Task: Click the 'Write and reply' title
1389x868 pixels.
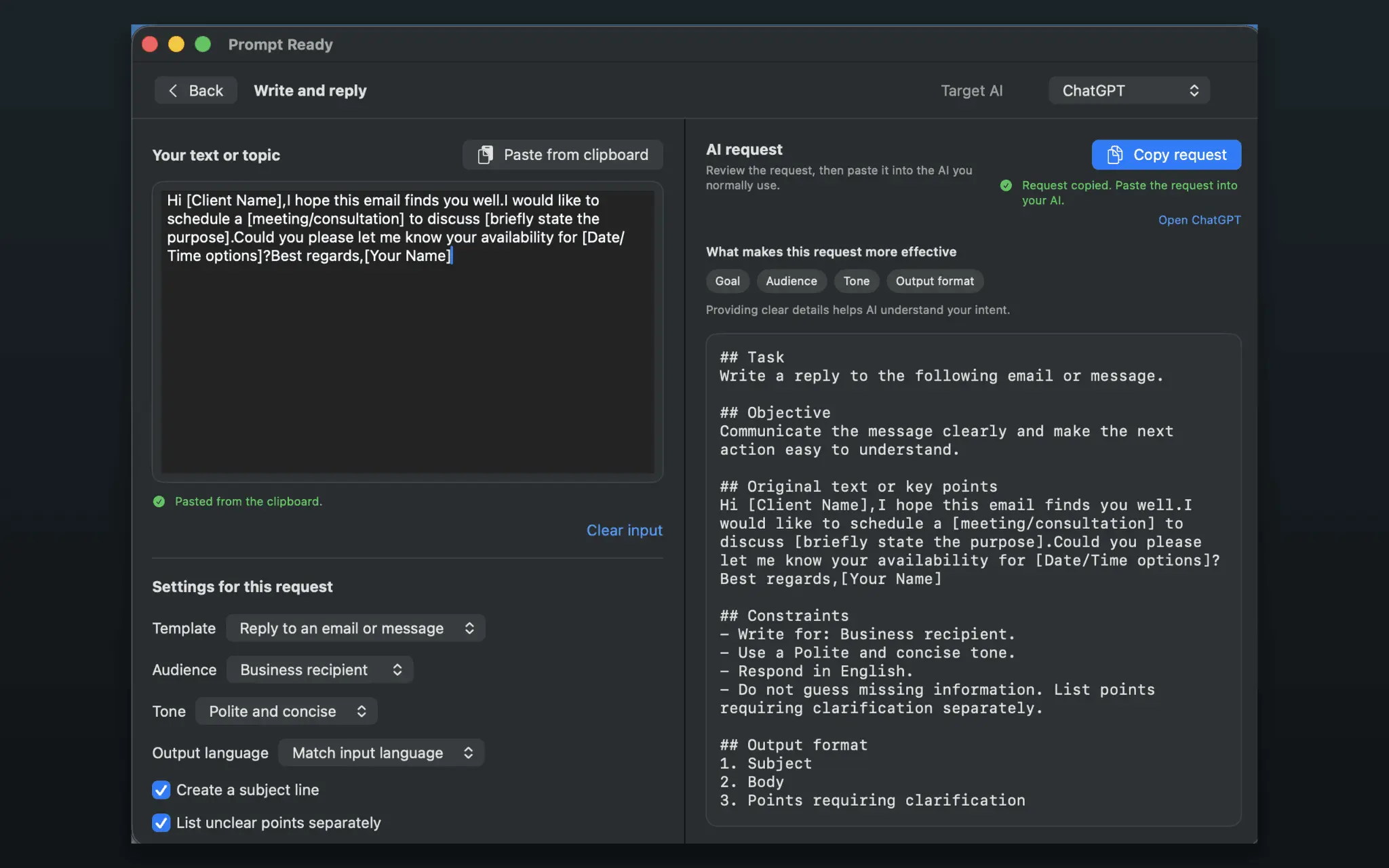Action: [310, 90]
